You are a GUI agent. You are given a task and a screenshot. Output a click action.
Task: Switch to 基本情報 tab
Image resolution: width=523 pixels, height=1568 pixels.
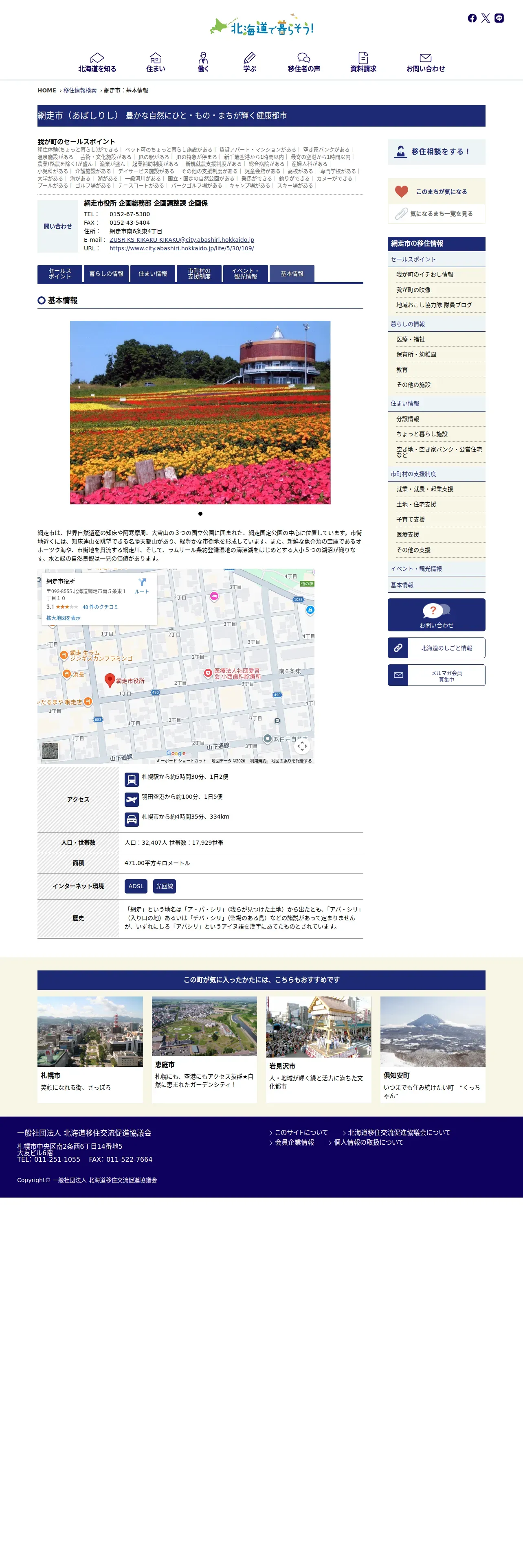point(292,274)
